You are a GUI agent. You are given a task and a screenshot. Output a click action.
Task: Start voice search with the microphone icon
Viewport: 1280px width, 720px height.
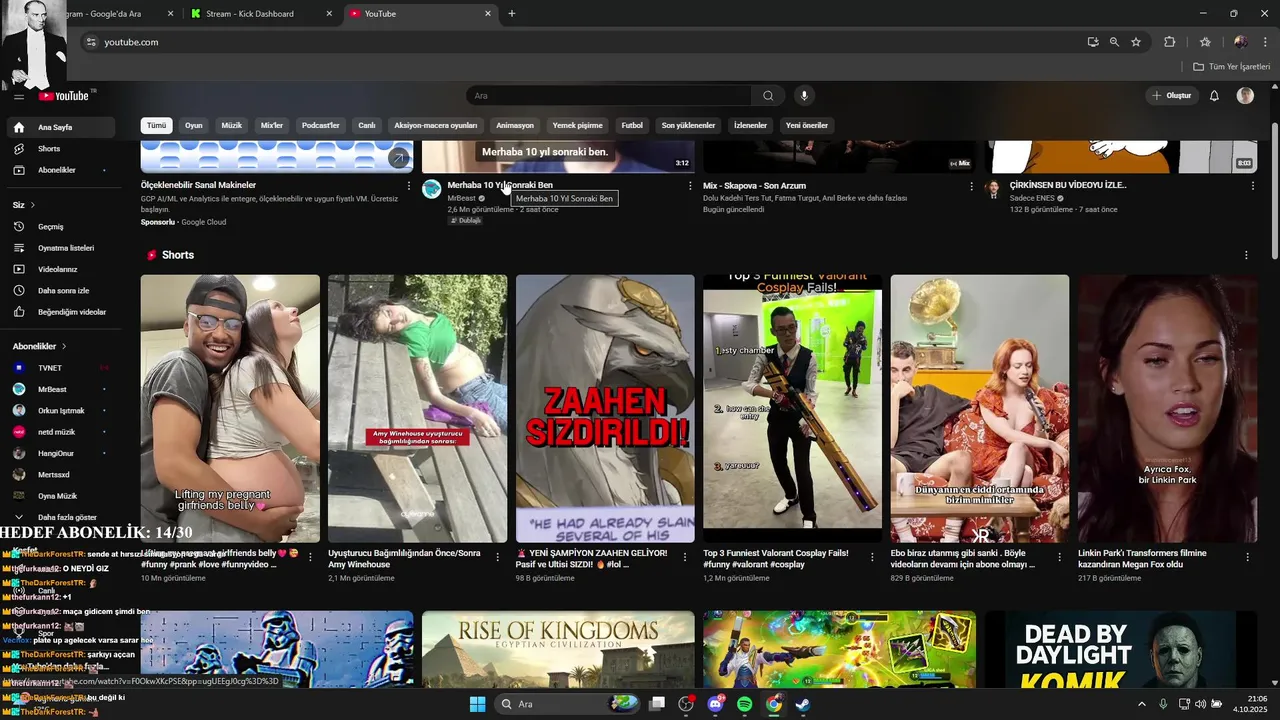click(x=803, y=96)
